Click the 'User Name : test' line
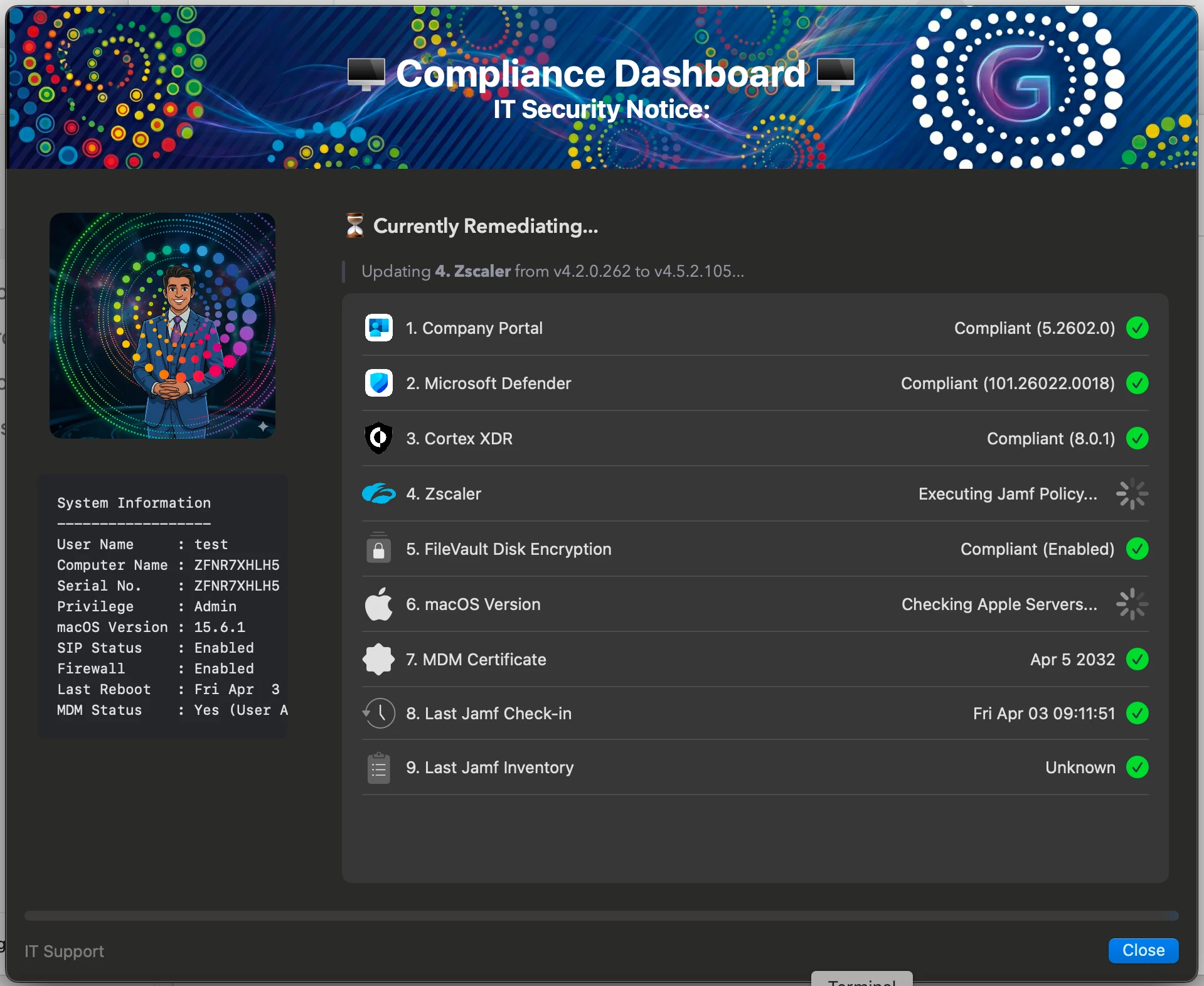Viewport: 1204px width, 986px height. (142, 544)
